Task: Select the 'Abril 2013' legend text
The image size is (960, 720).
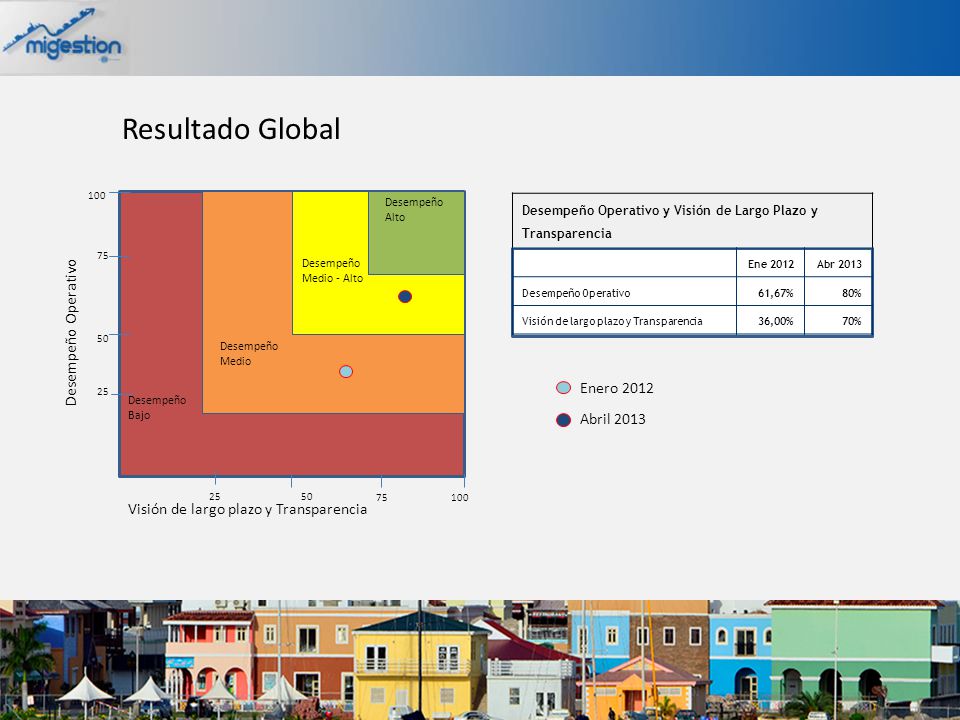Action: coord(613,419)
